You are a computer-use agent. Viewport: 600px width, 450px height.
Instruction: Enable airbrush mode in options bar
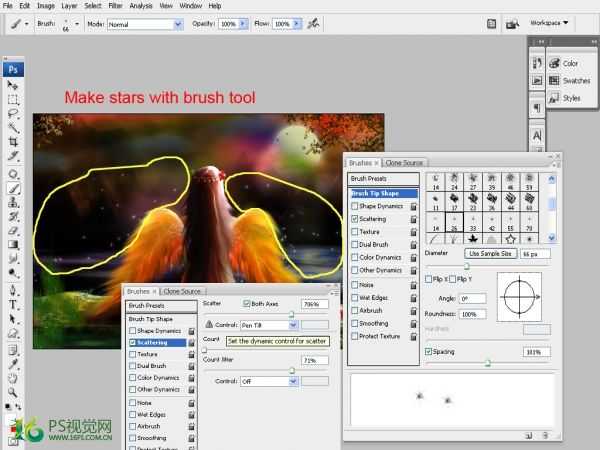pos(315,23)
